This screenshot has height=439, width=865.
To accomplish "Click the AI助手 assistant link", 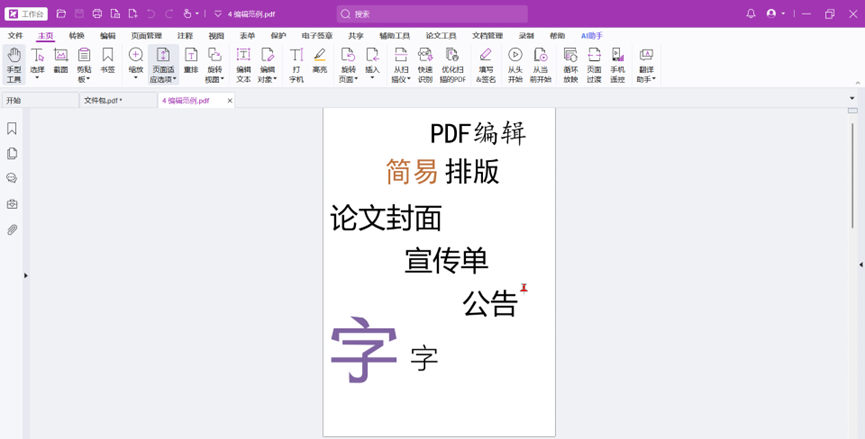I will click(x=592, y=36).
